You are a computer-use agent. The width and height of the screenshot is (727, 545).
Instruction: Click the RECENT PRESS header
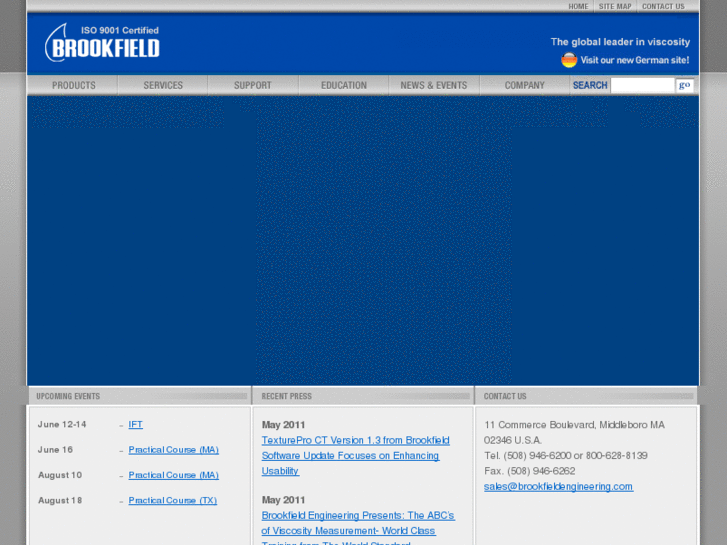point(287,396)
